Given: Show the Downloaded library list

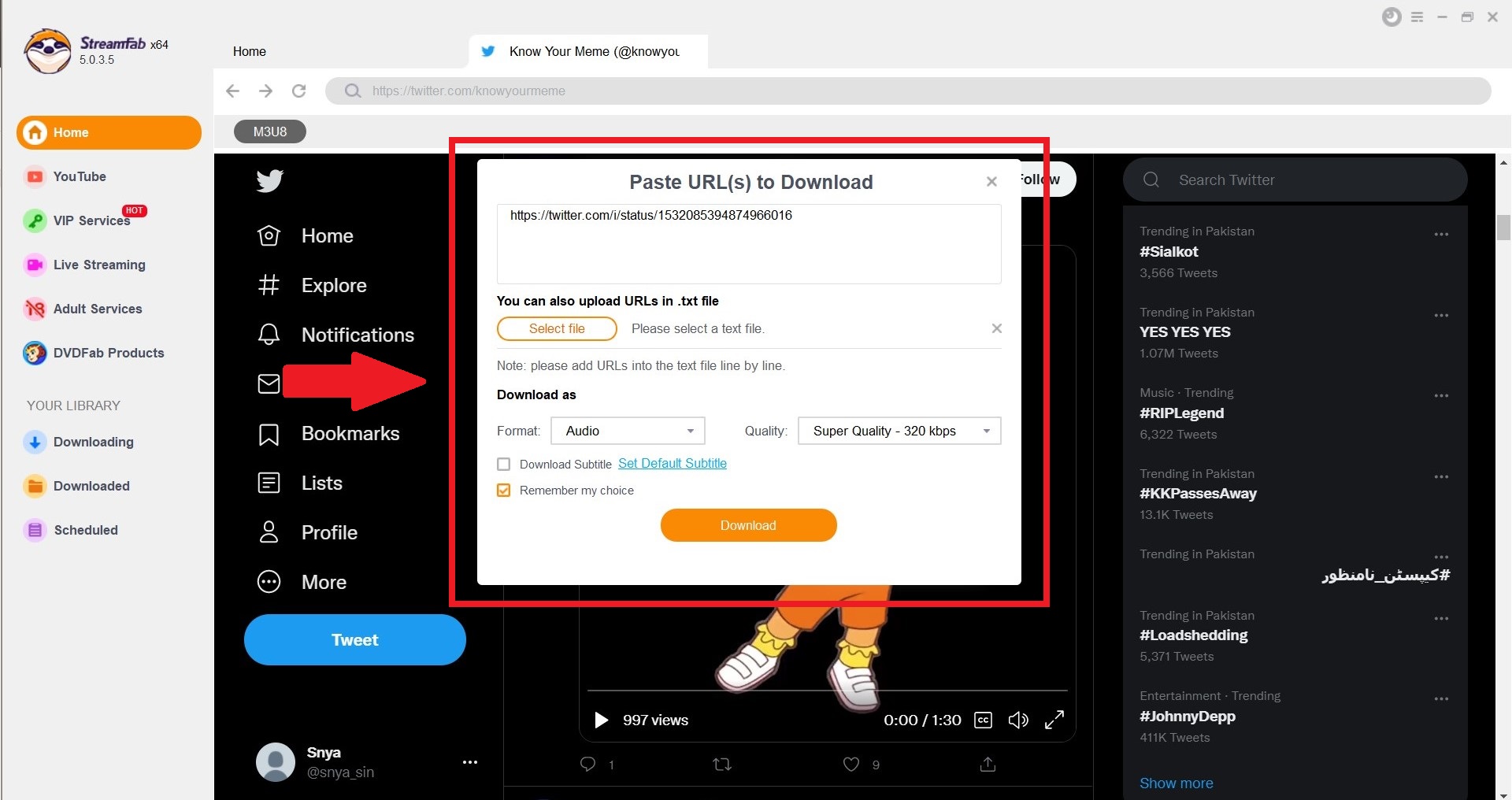Looking at the screenshot, I should click(x=77, y=486).
